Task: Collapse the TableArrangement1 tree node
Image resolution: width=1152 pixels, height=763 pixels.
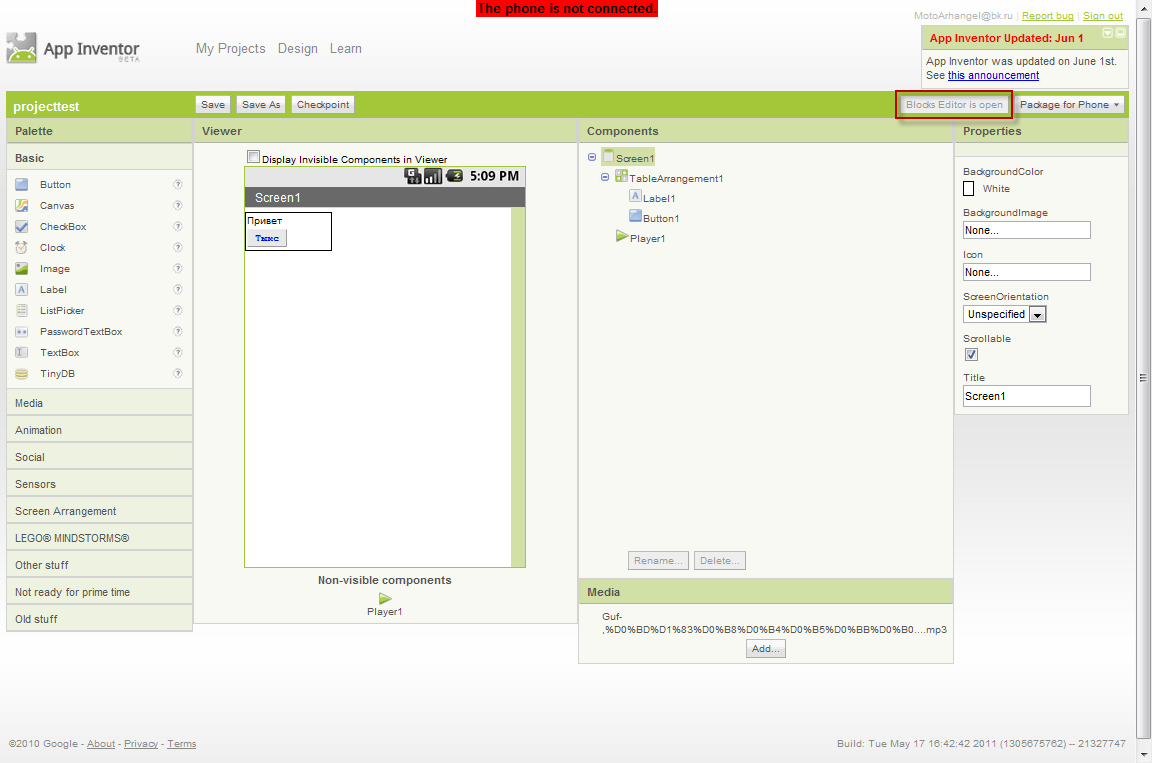Action: pyautogui.click(x=605, y=177)
